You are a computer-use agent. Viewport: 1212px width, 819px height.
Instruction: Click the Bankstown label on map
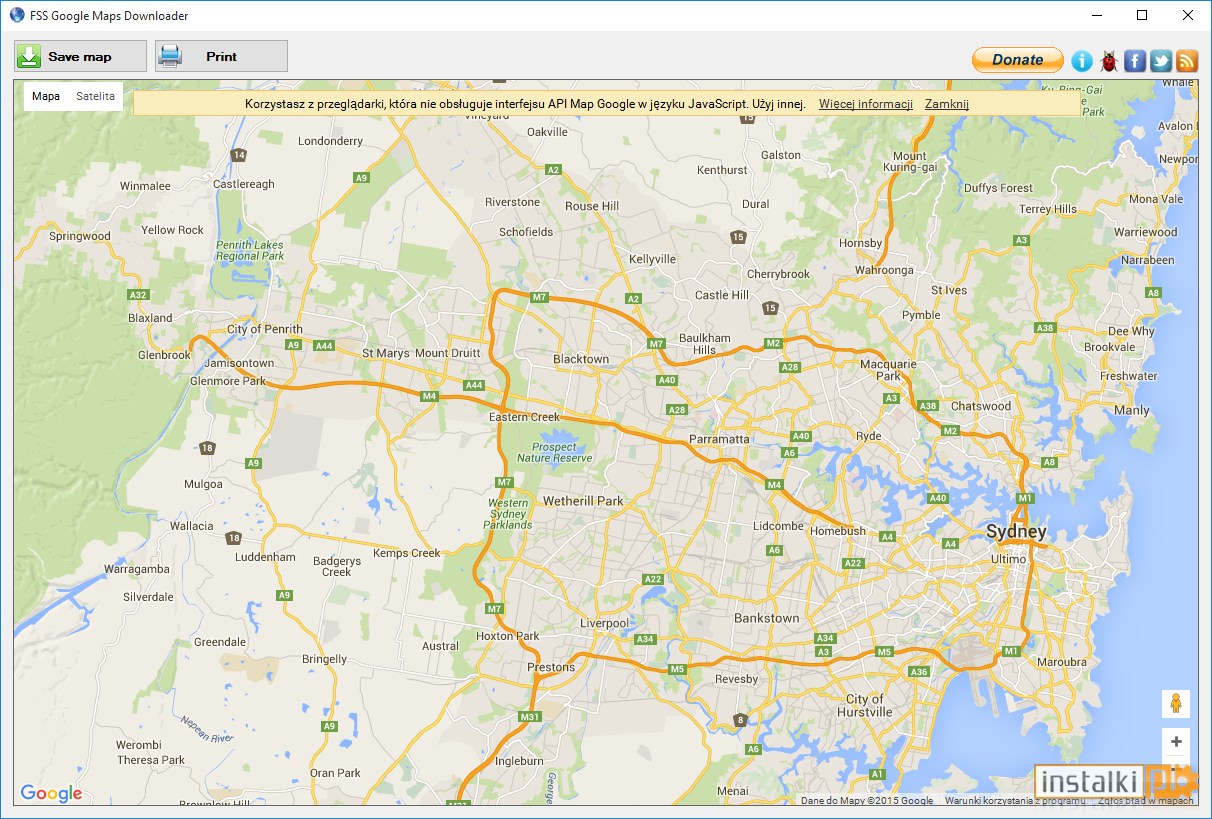767,618
